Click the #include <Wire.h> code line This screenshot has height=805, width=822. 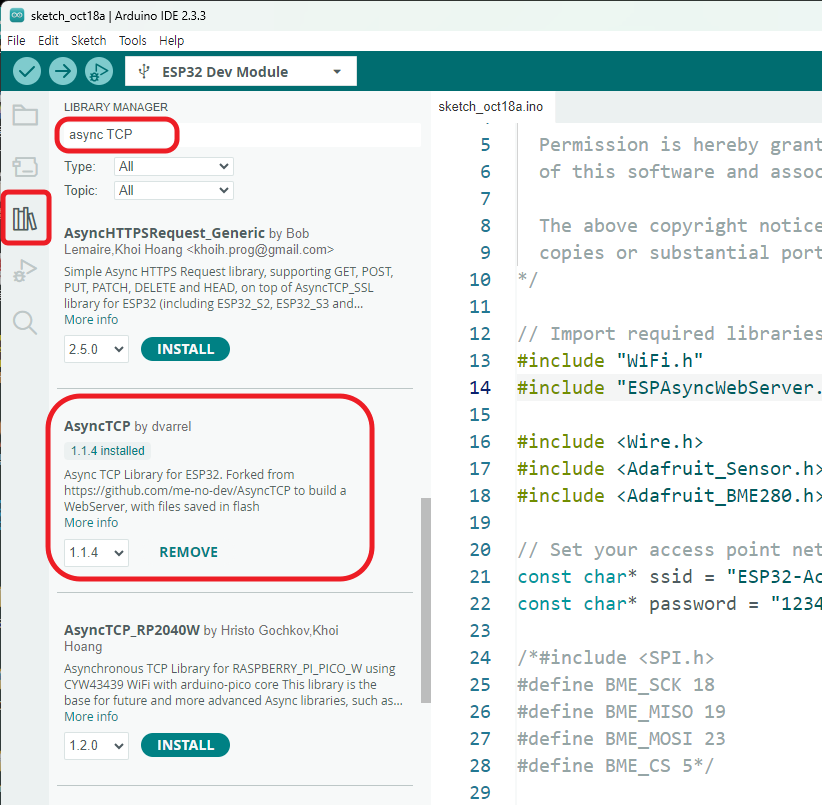(x=610, y=442)
